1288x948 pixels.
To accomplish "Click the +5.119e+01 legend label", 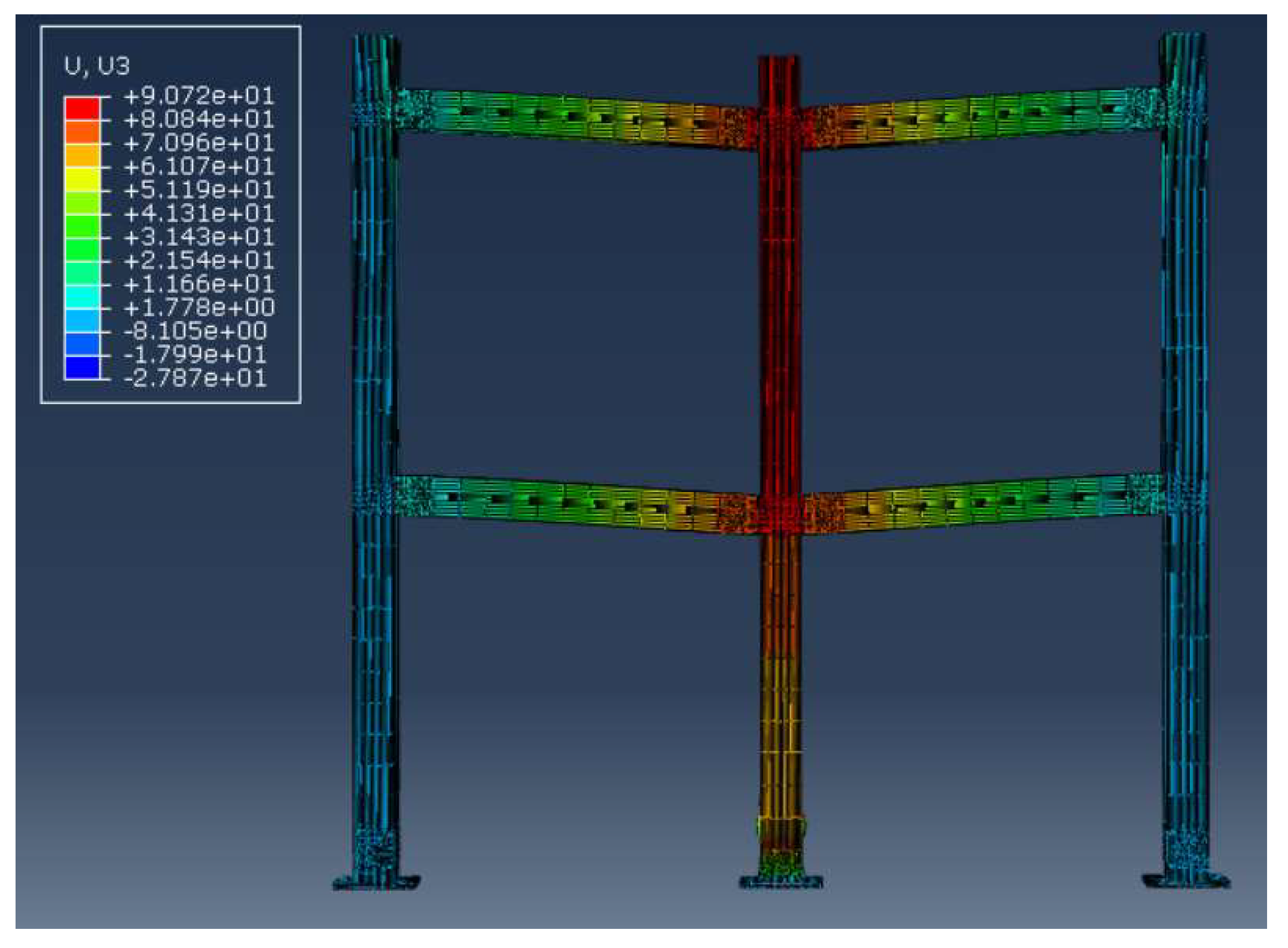I will click(199, 190).
